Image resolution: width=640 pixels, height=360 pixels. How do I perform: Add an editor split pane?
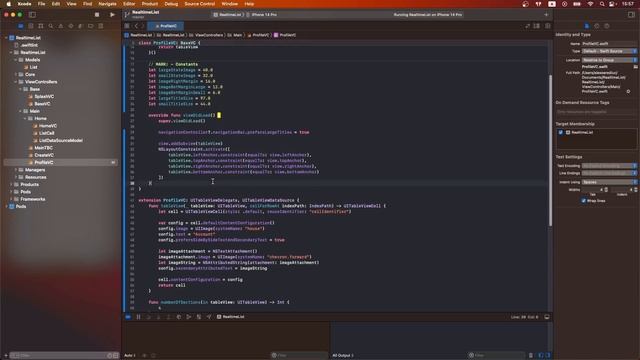547,26
